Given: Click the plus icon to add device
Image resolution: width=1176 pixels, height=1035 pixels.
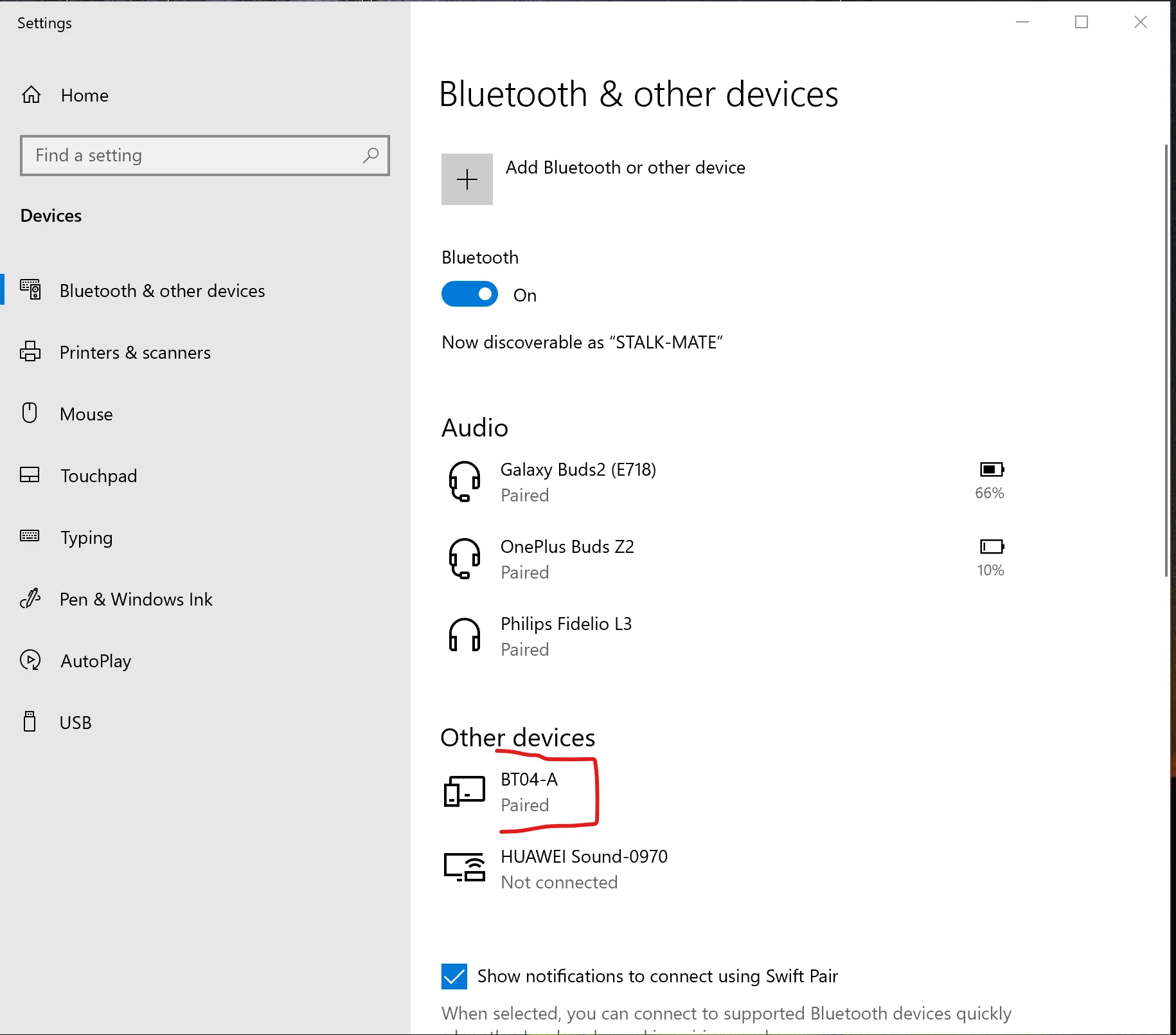Looking at the screenshot, I should click(x=467, y=179).
